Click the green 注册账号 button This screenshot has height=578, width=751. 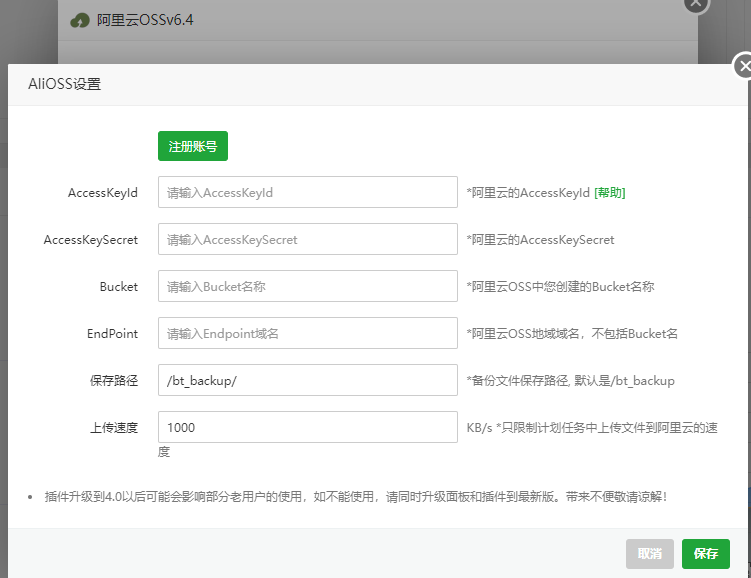(x=193, y=146)
